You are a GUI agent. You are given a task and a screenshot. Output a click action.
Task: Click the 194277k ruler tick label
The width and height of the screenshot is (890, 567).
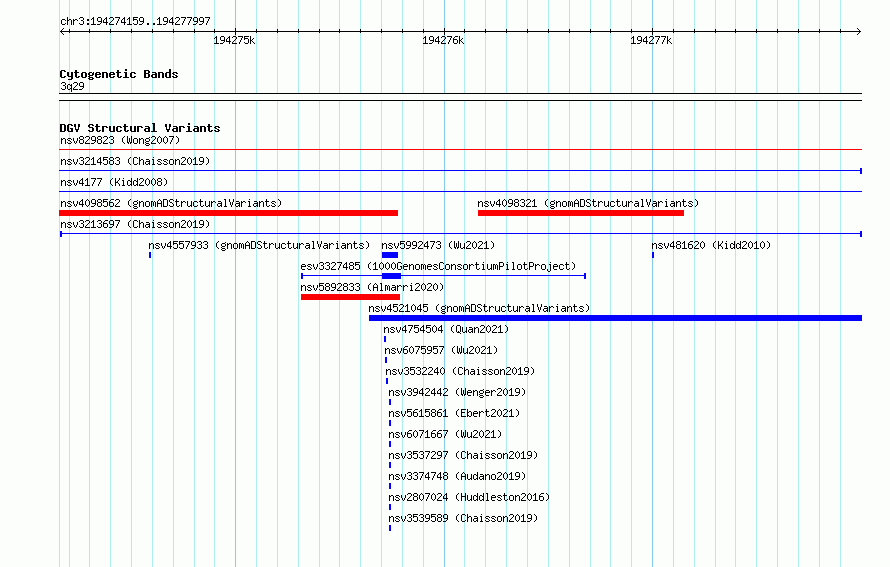[651, 40]
